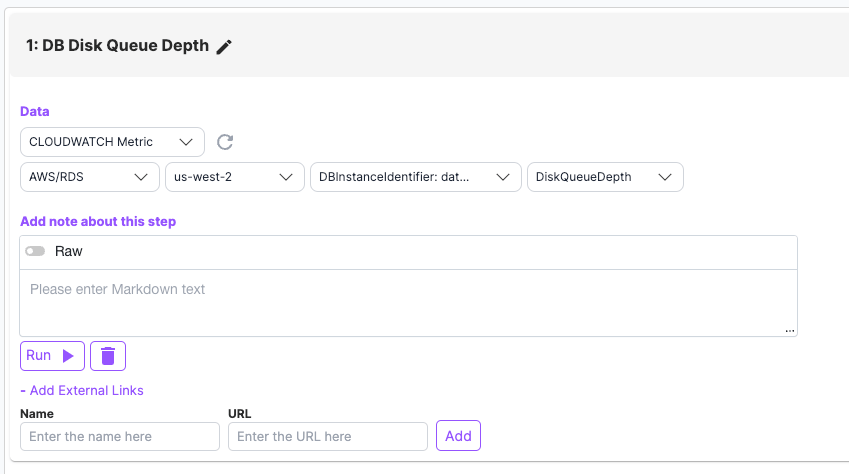Open the AWS/RDS namespace dropdown
Viewport: 849px width, 474px height.
90,177
